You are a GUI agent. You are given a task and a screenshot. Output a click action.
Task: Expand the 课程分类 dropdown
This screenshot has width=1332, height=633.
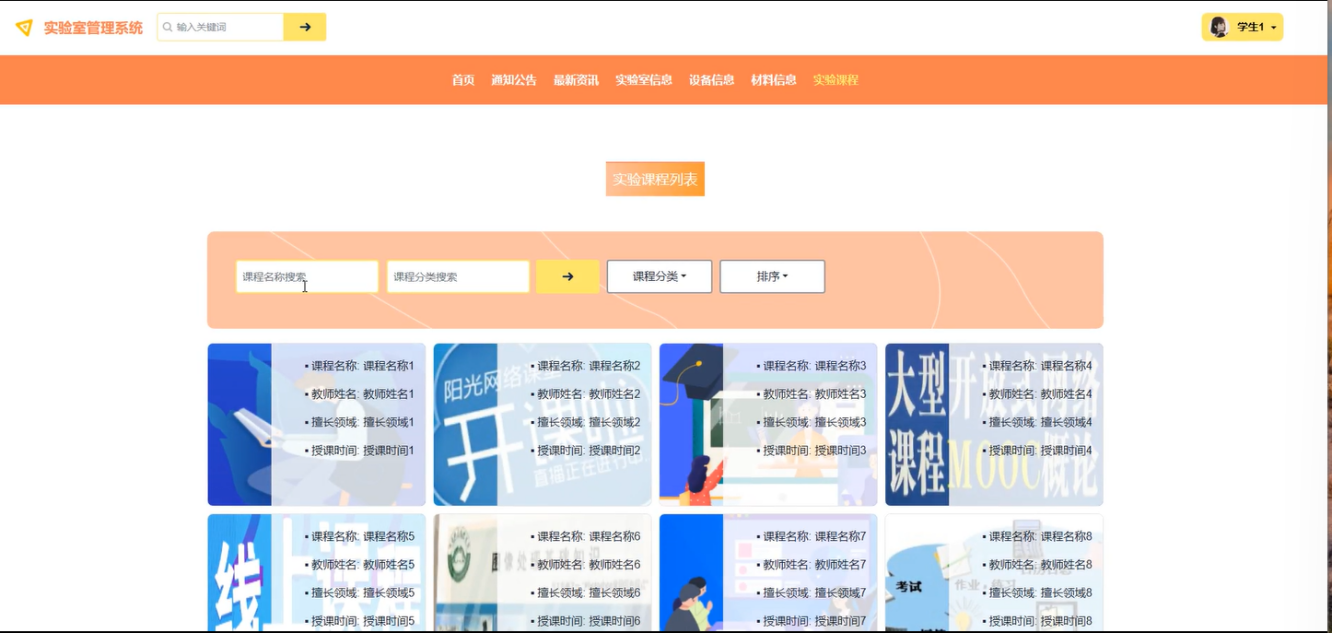(x=659, y=276)
